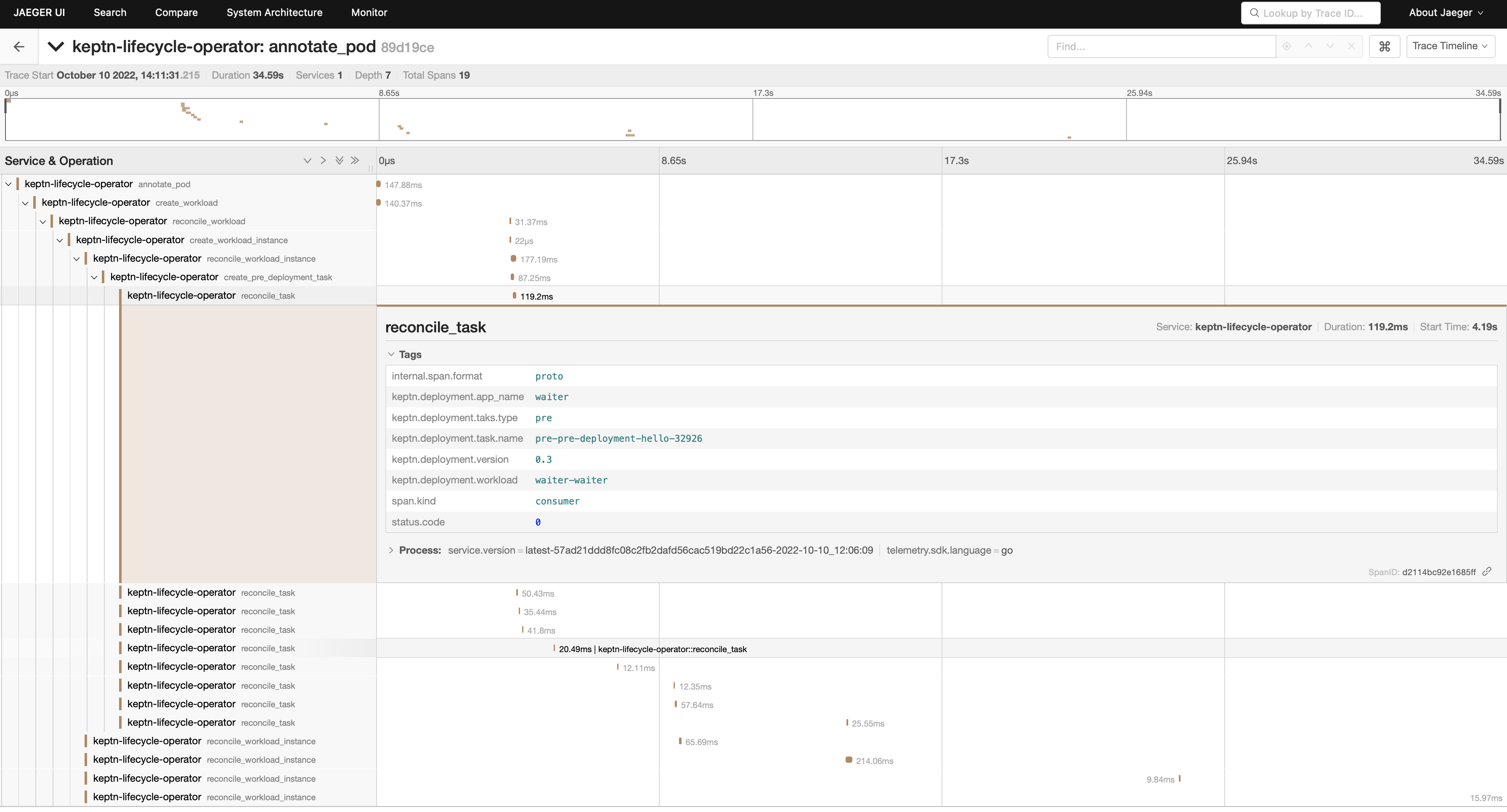Screen dimensions: 1507x812
Task: Expand all spans with double down chevron
Action: click(x=340, y=161)
